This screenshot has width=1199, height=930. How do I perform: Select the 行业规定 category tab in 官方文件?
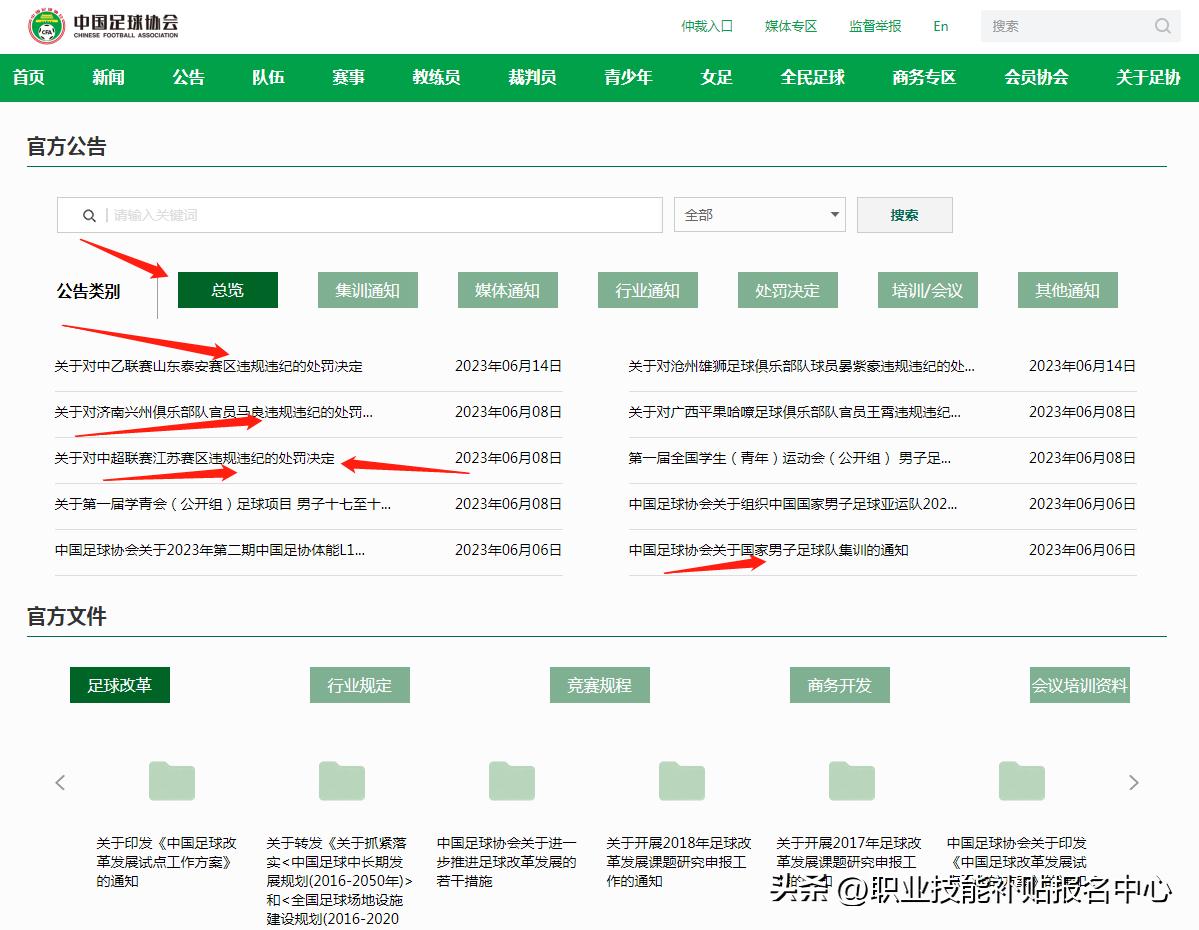coord(358,684)
